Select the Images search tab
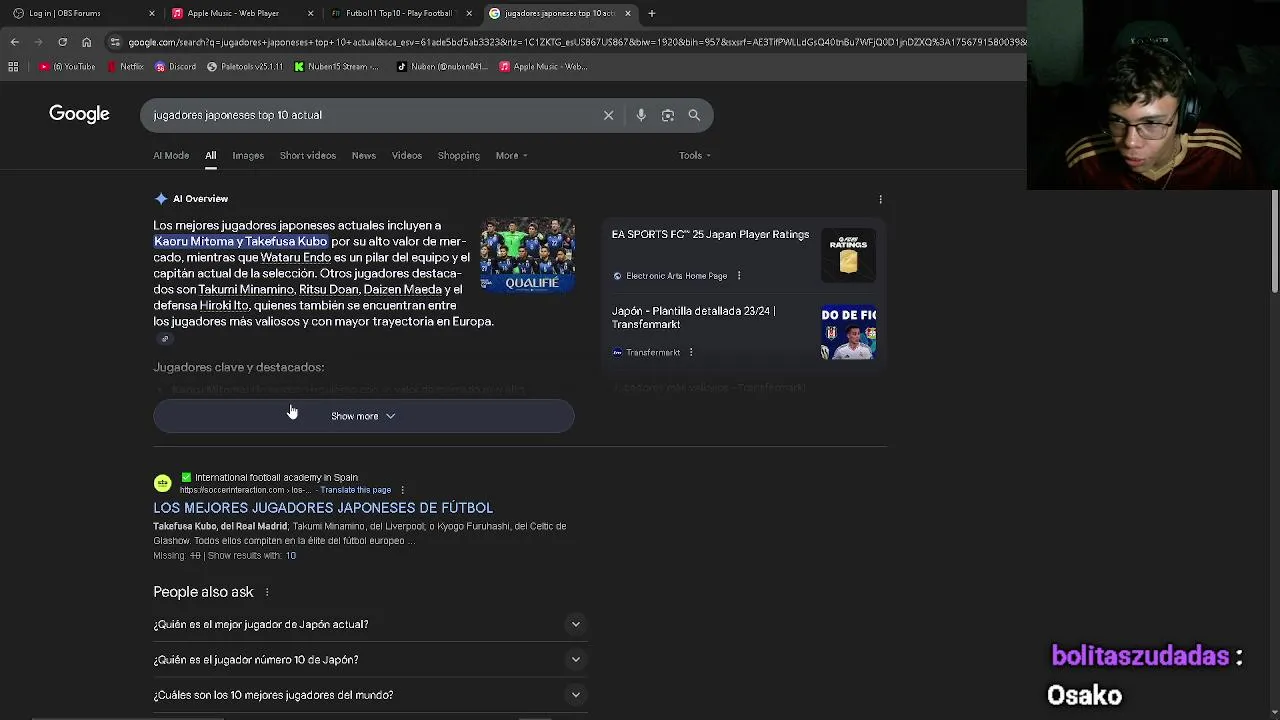 point(248,155)
